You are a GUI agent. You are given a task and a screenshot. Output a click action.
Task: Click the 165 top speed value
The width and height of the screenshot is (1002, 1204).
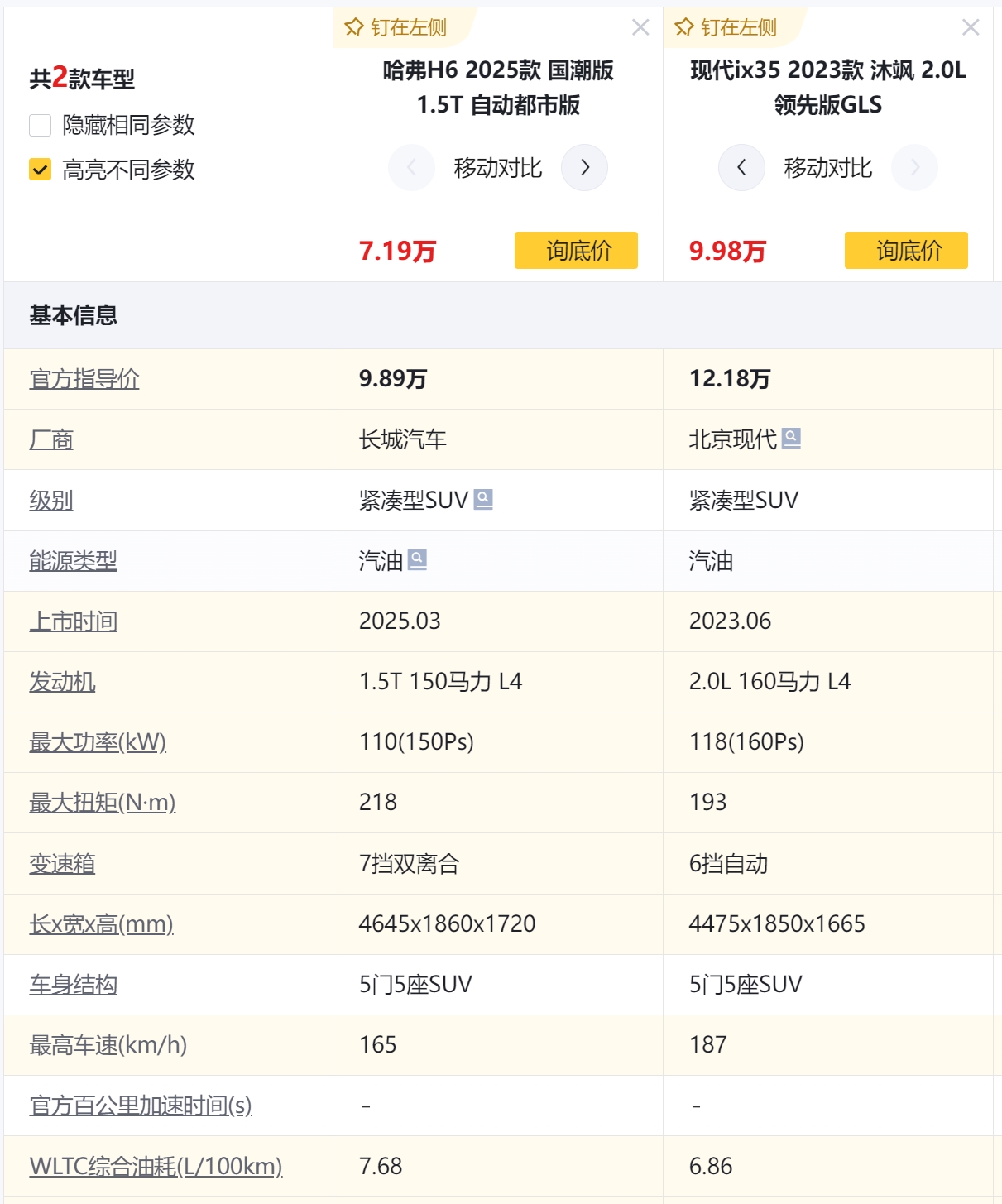tap(378, 1045)
